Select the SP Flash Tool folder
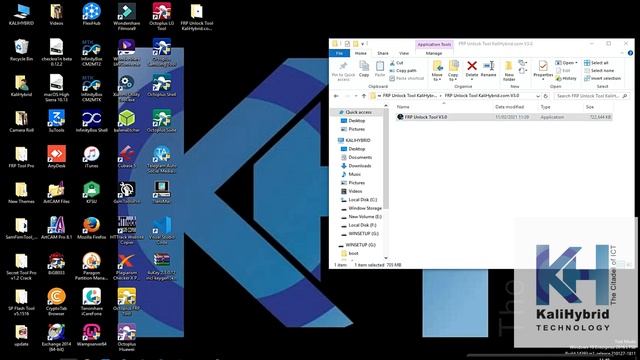The image size is (640, 360). [x=21, y=302]
